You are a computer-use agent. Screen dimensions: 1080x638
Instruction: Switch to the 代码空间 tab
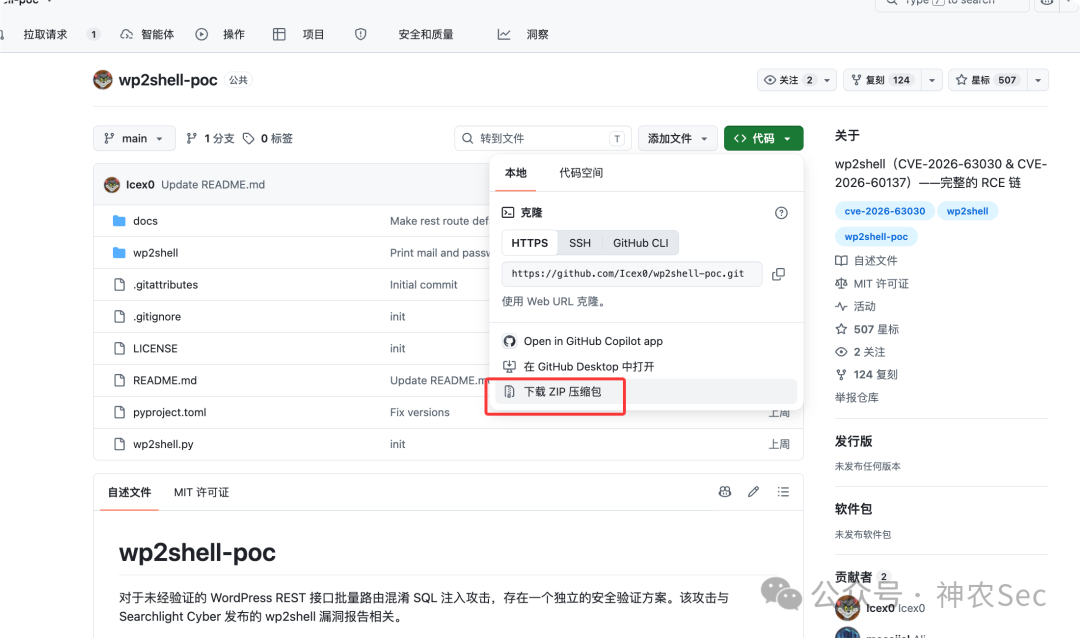click(x=581, y=173)
